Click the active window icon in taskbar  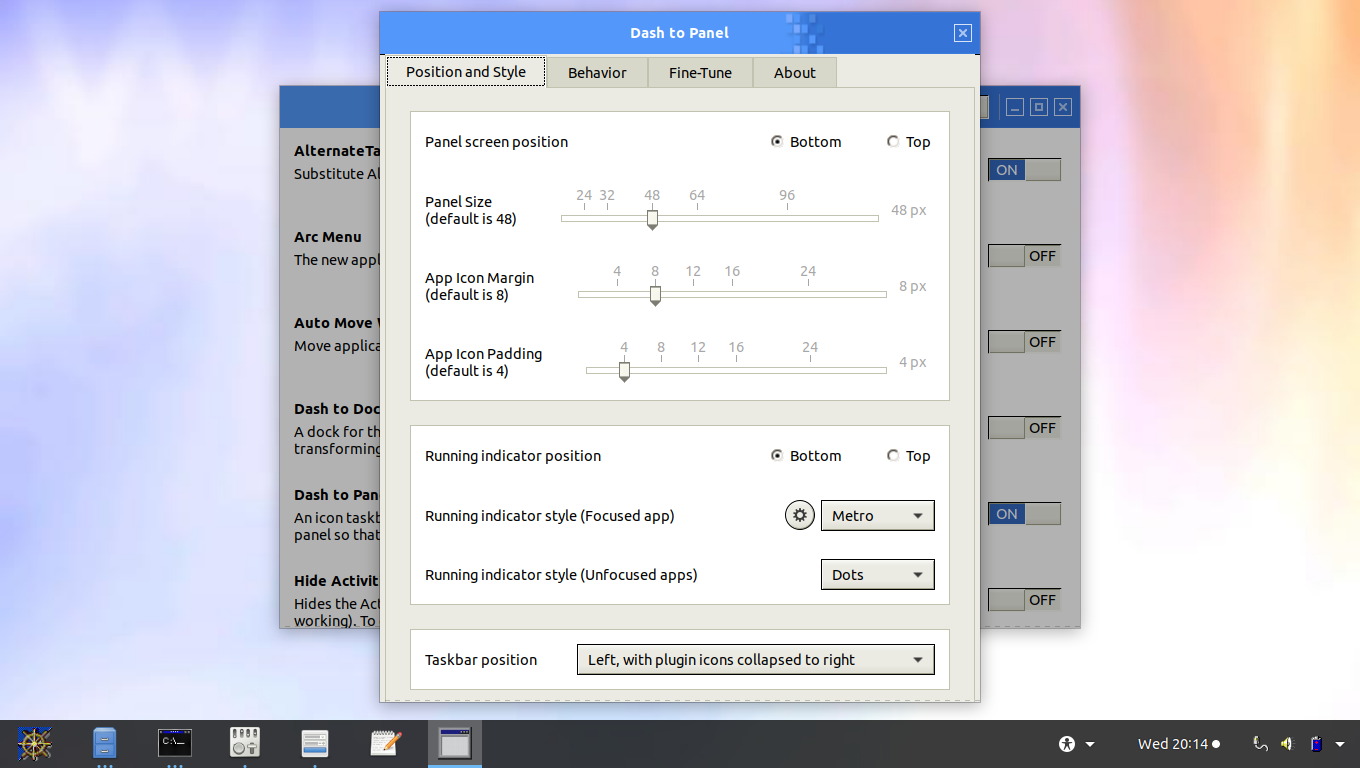click(455, 744)
